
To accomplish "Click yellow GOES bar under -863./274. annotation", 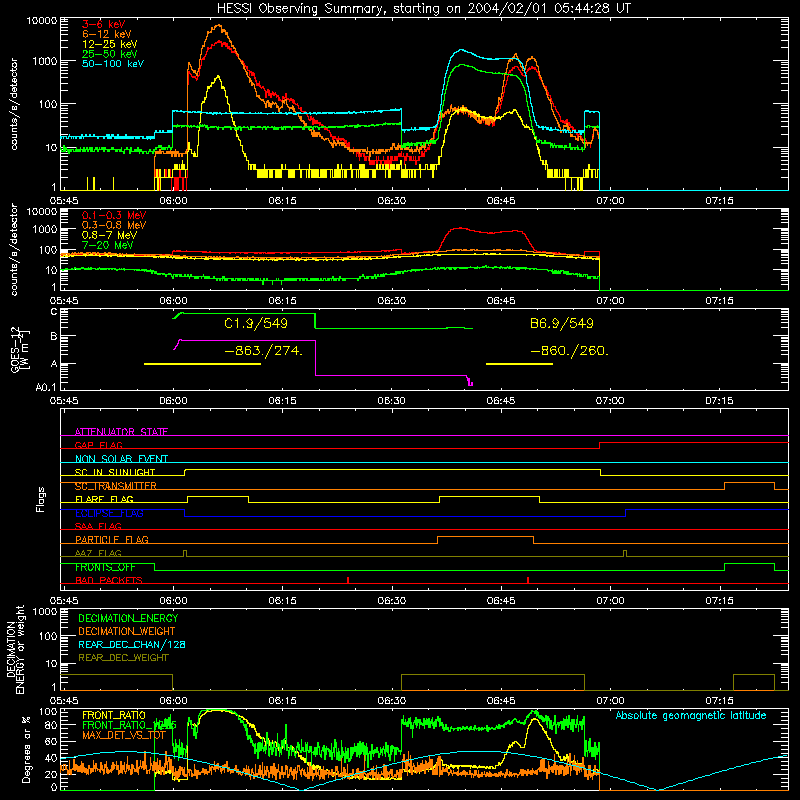I will pos(203,364).
